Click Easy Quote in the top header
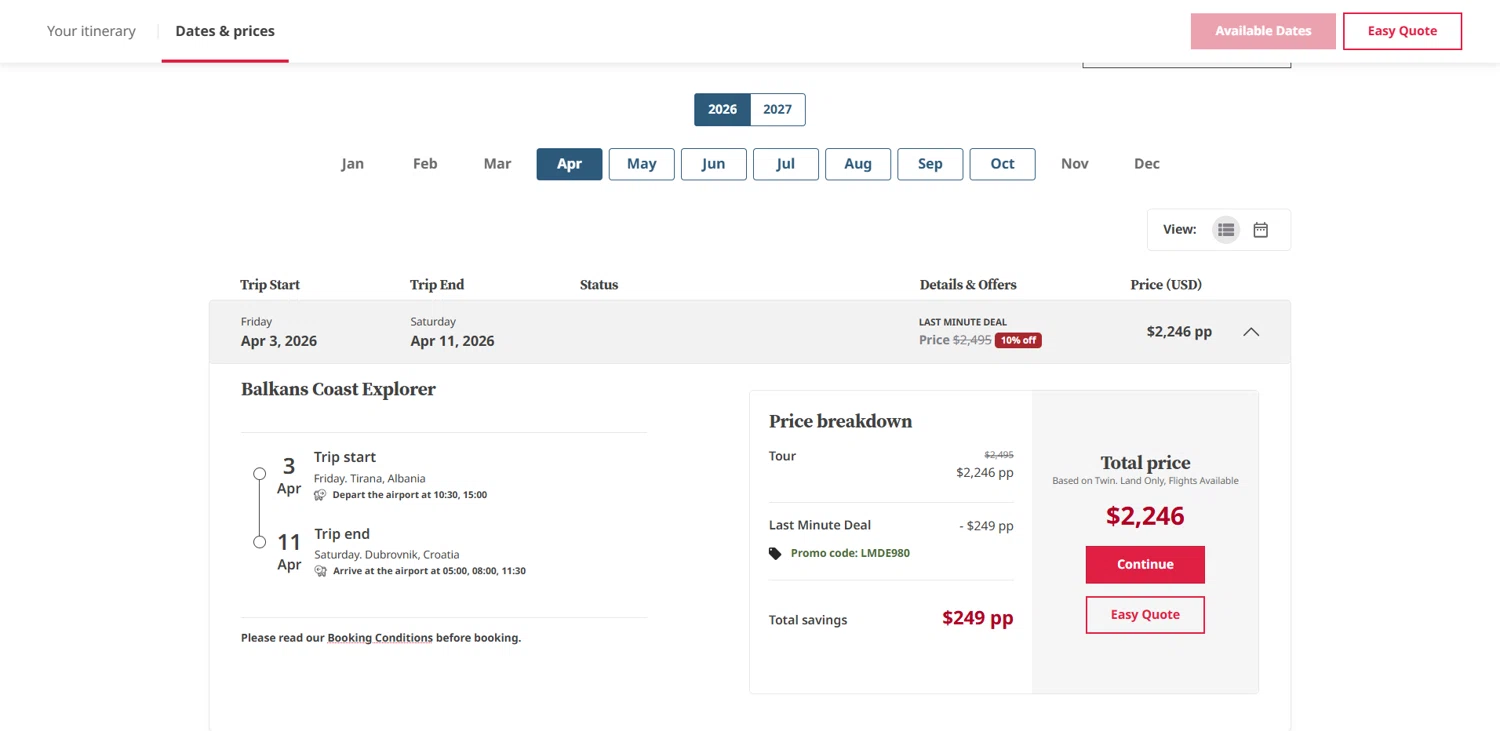 point(1402,31)
